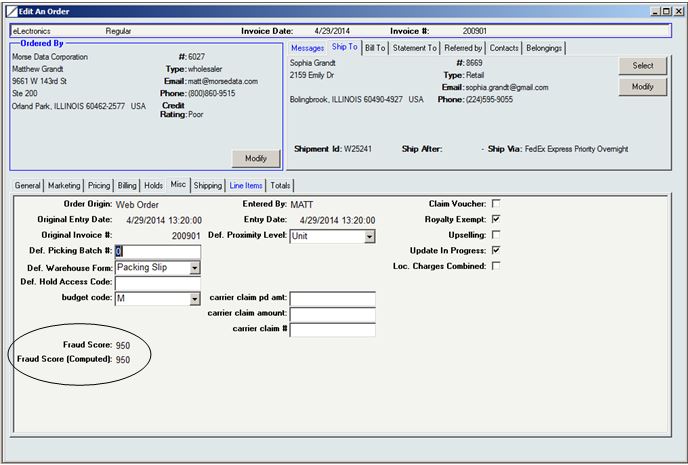Image resolution: width=688 pixels, height=465 pixels.
Task: Toggle the Claim Voucher checkbox
Action: tap(496, 204)
